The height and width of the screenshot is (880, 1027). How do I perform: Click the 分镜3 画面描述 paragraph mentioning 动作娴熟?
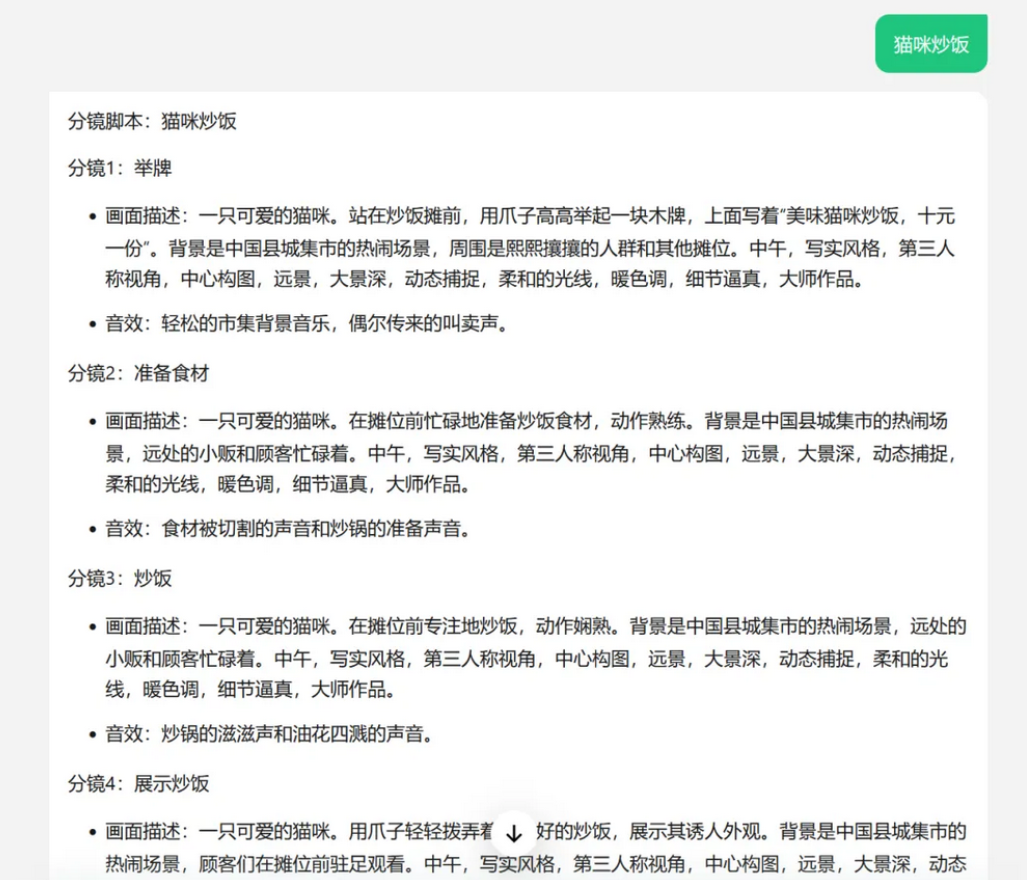(x=536, y=657)
